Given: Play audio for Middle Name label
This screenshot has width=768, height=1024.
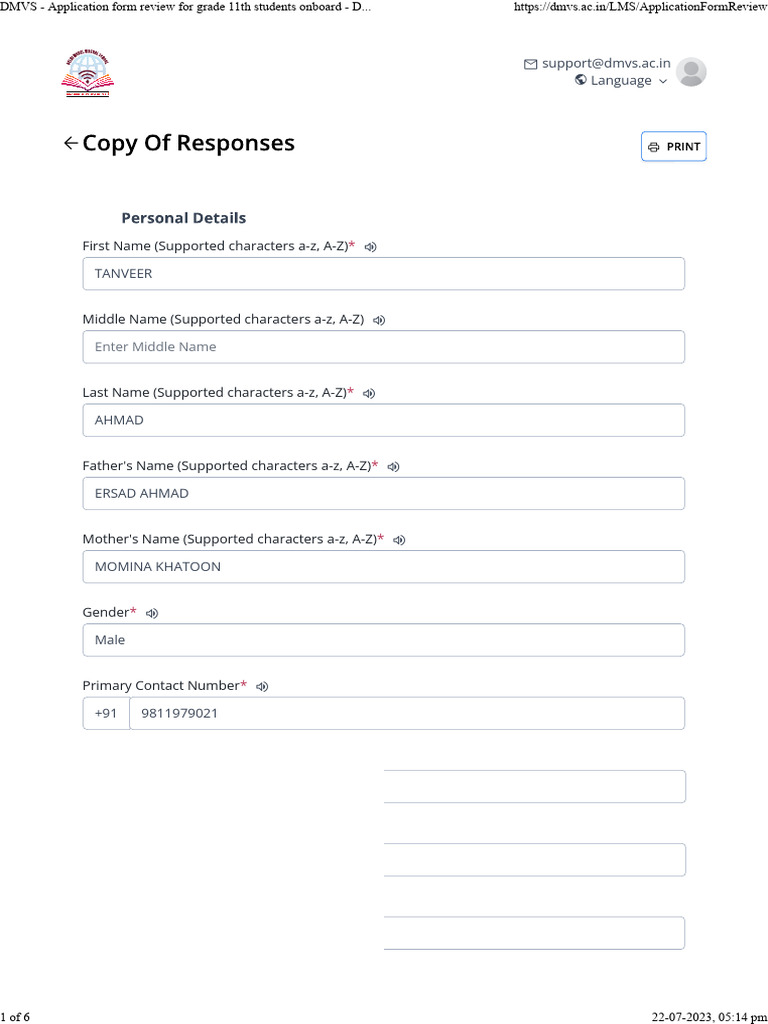Looking at the screenshot, I should coord(379,320).
